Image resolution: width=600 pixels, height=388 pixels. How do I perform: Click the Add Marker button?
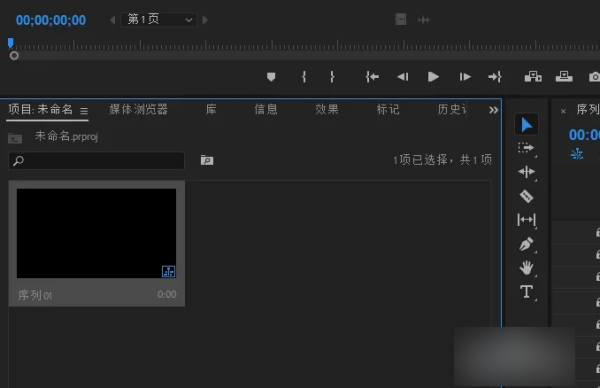[x=271, y=77]
